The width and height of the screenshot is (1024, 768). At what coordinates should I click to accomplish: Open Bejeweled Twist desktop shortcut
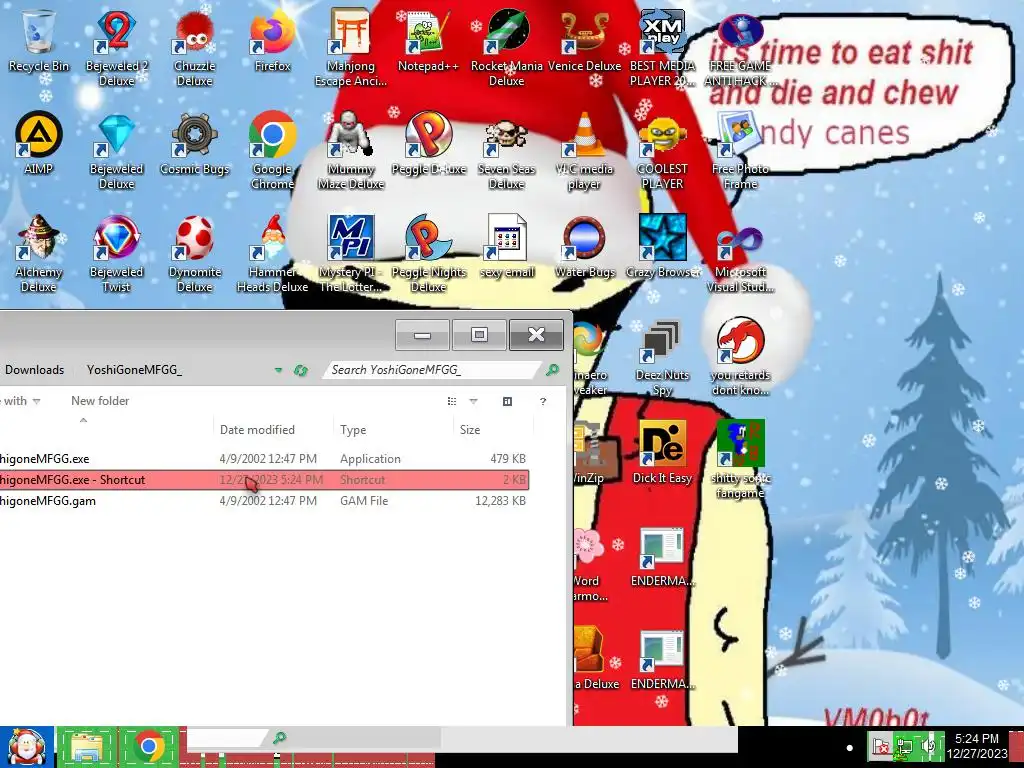(x=116, y=253)
